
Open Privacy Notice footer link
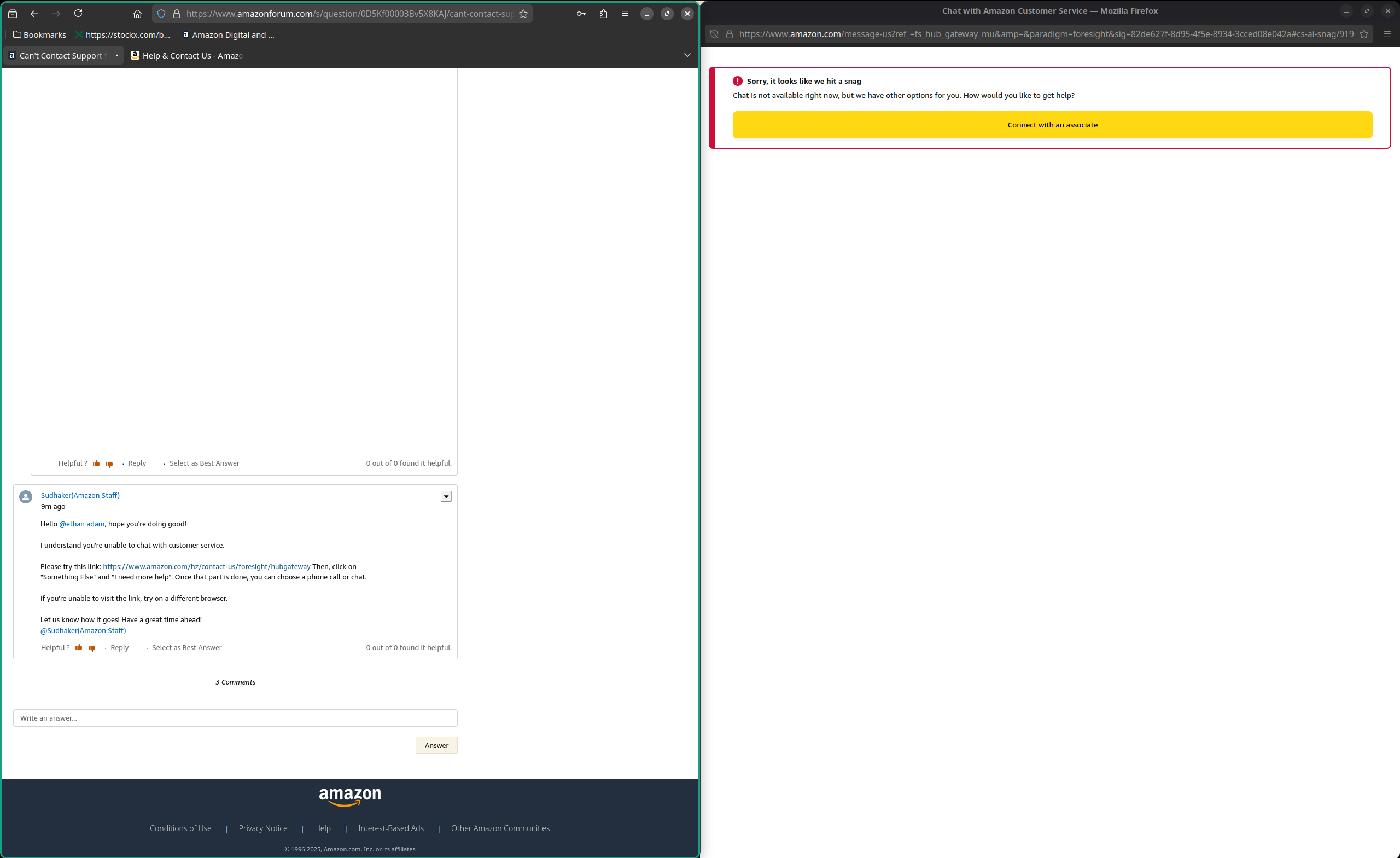click(x=263, y=827)
